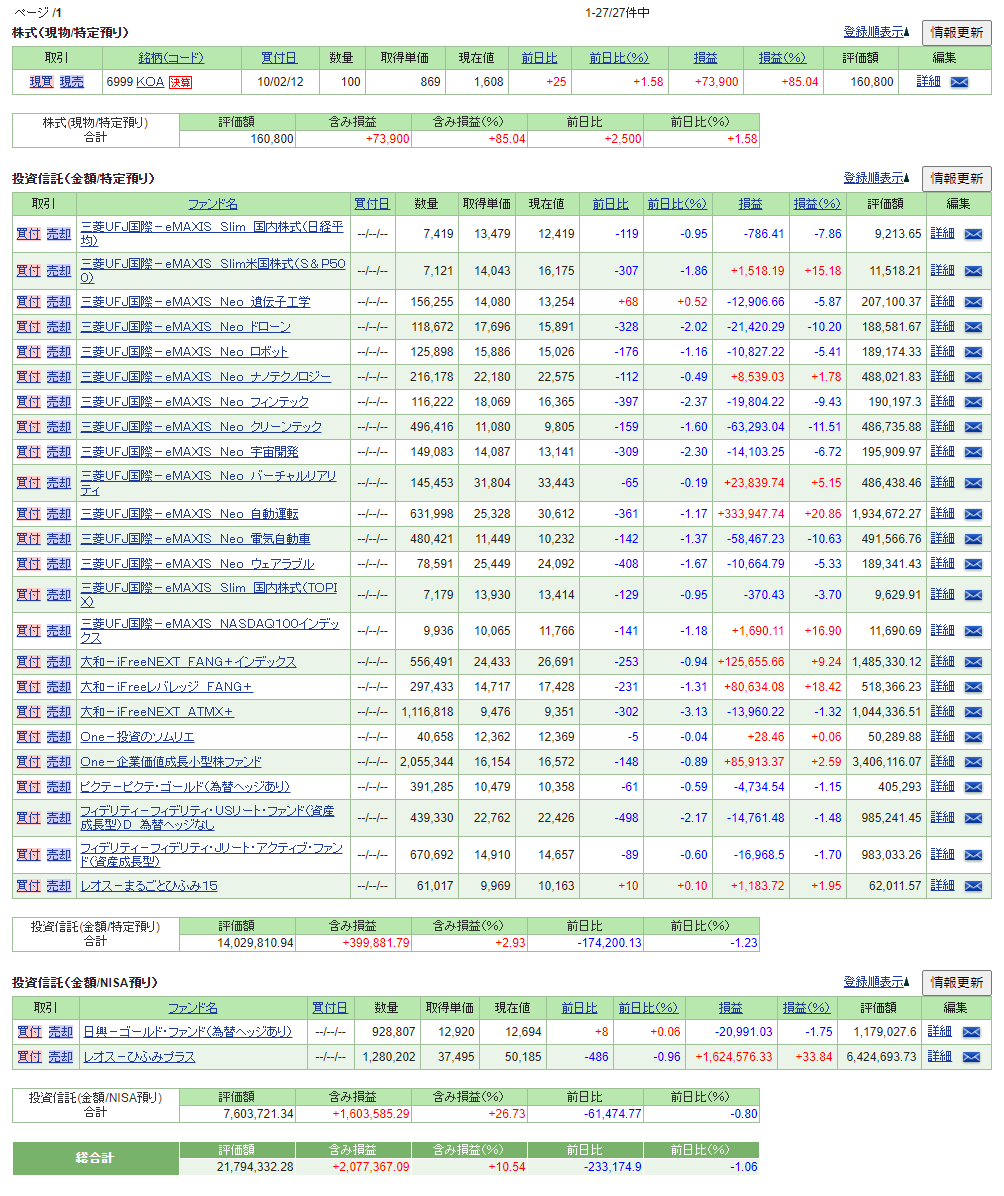1004x1196 pixels.
Task: Click 情報更新 button in the NISA預り section
Action: [957, 982]
